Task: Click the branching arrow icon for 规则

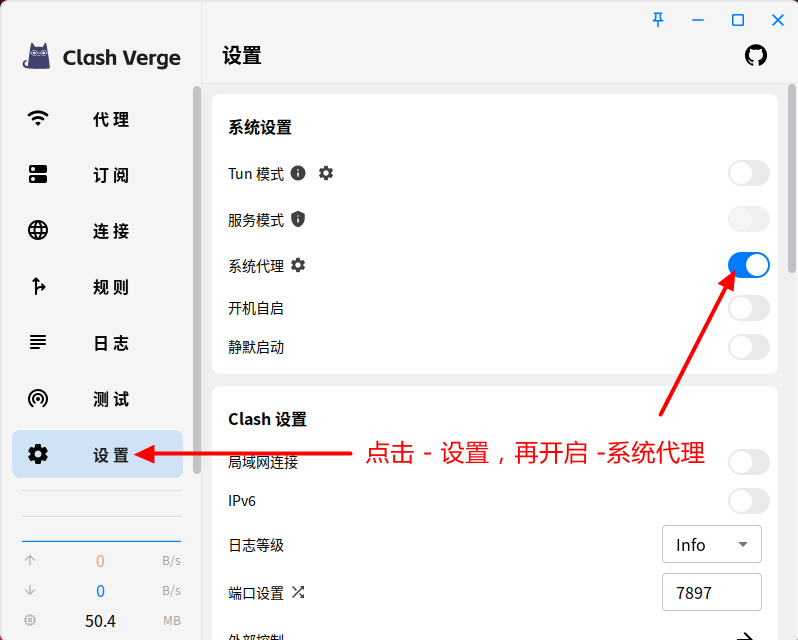Action: click(39, 286)
